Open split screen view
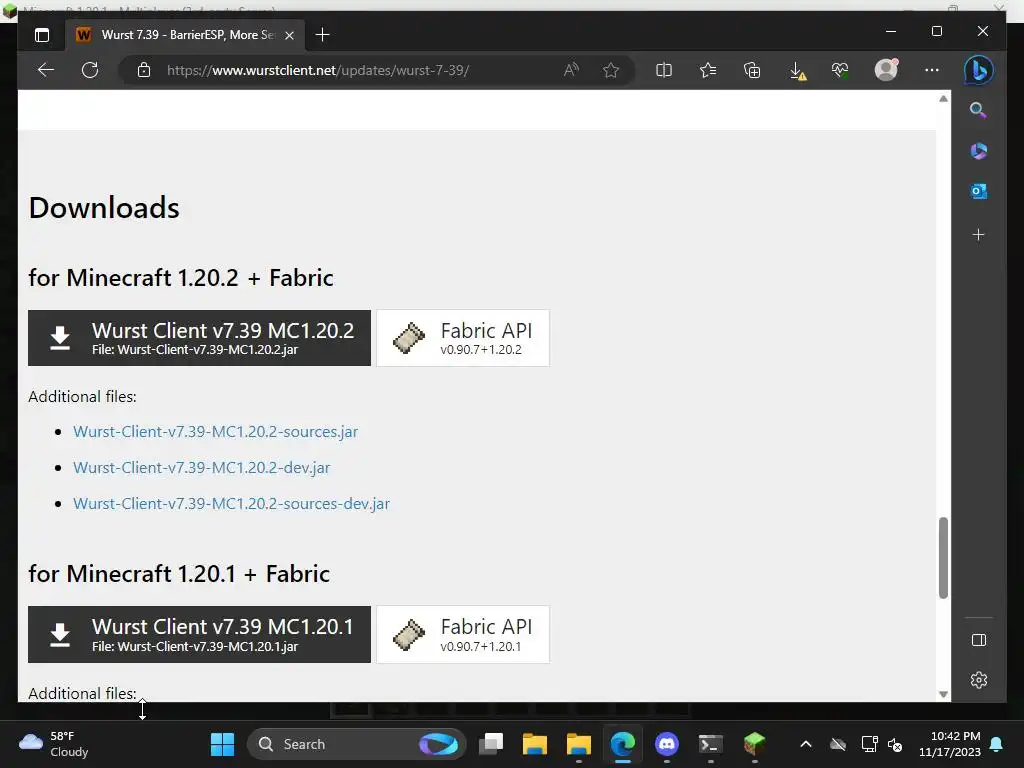Viewport: 1024px width, 768px height. pyautogui.click(x=664, y=70)
